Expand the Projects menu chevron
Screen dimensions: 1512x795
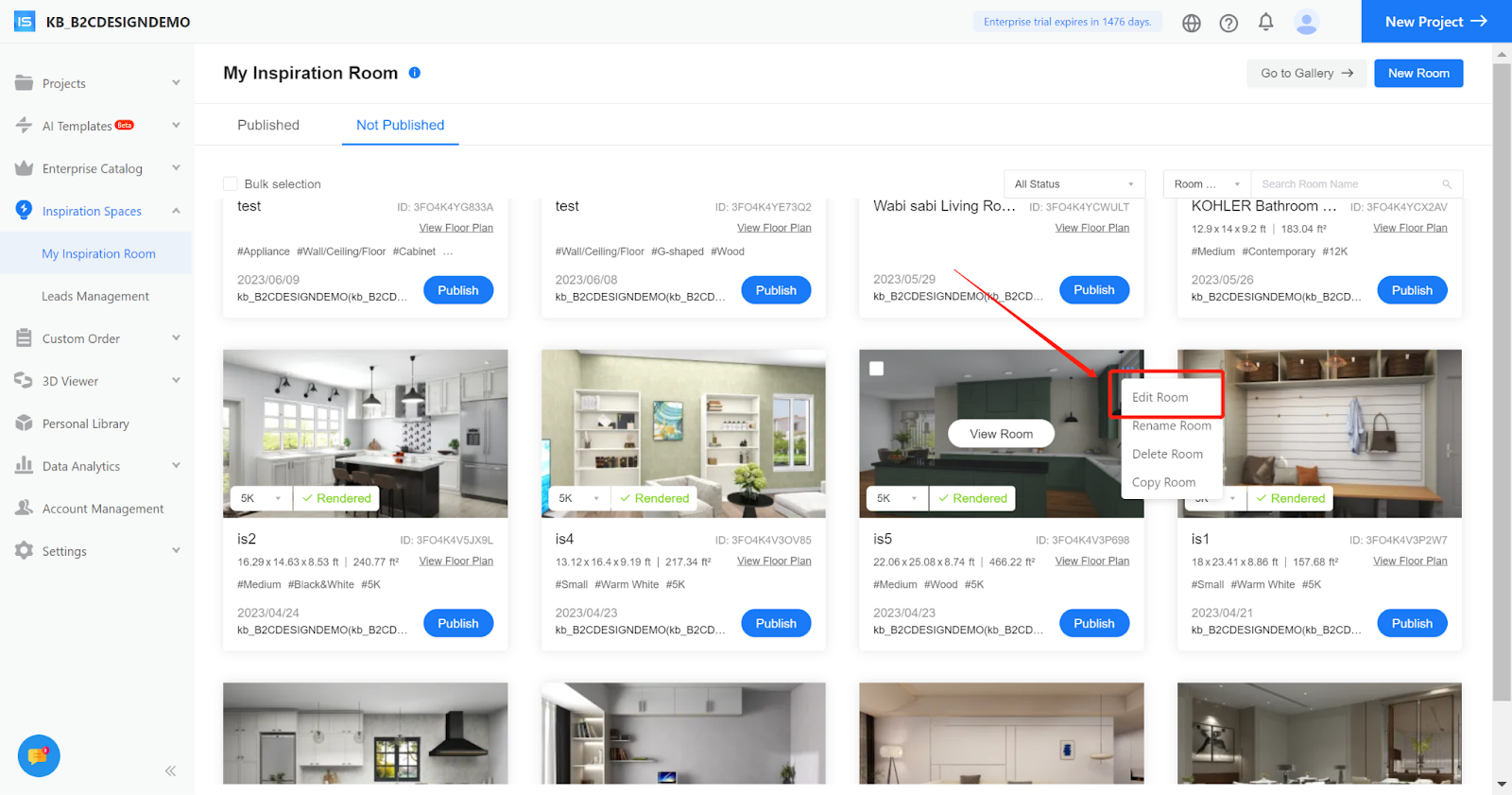click(x=176, y=83)
